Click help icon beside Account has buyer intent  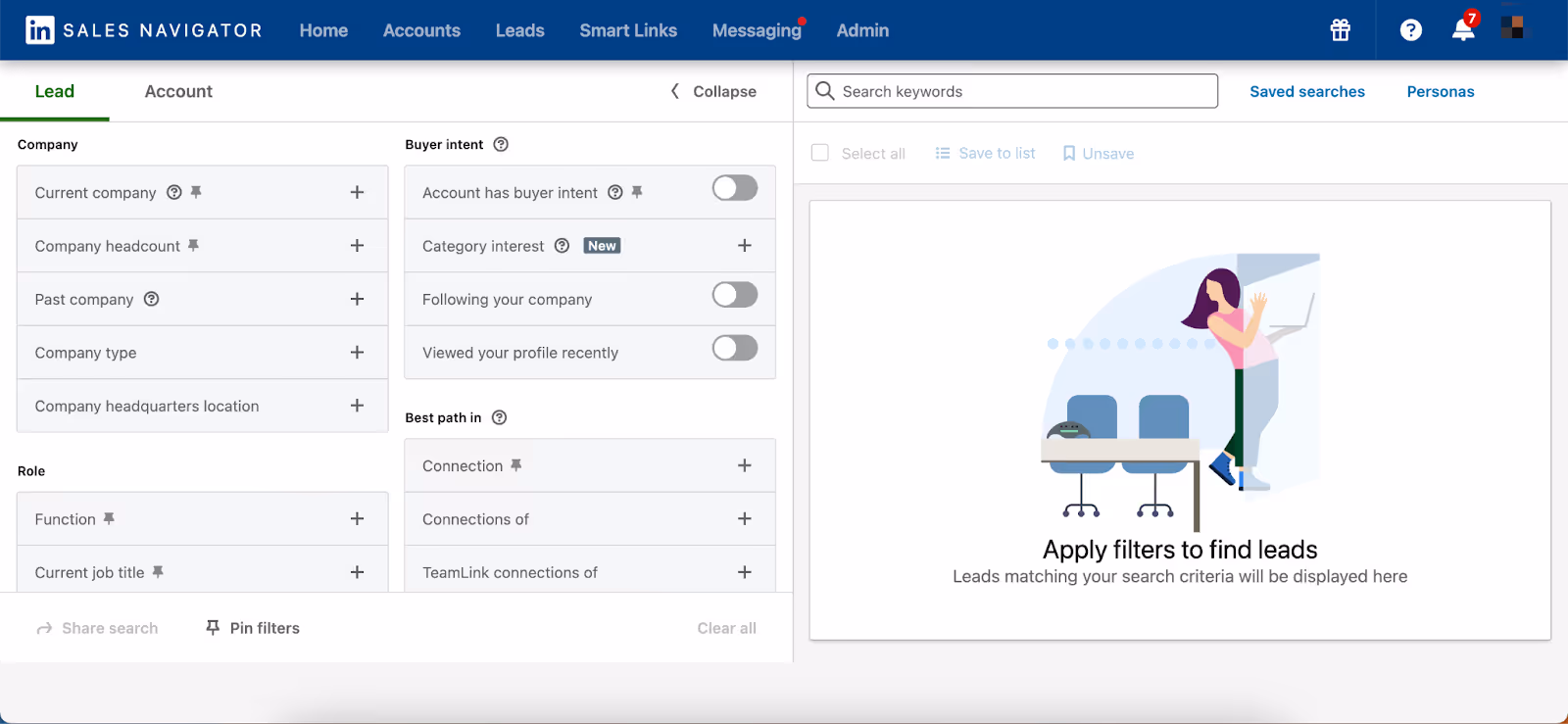point(615,192)
